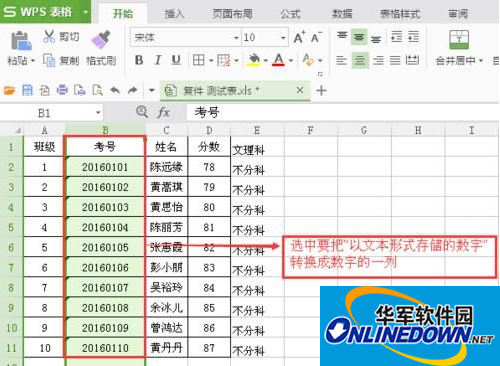Screen dimensions: 500x366
Task: Click the select-all corner button
Action: pyautogui.click(x=11, y=130)
